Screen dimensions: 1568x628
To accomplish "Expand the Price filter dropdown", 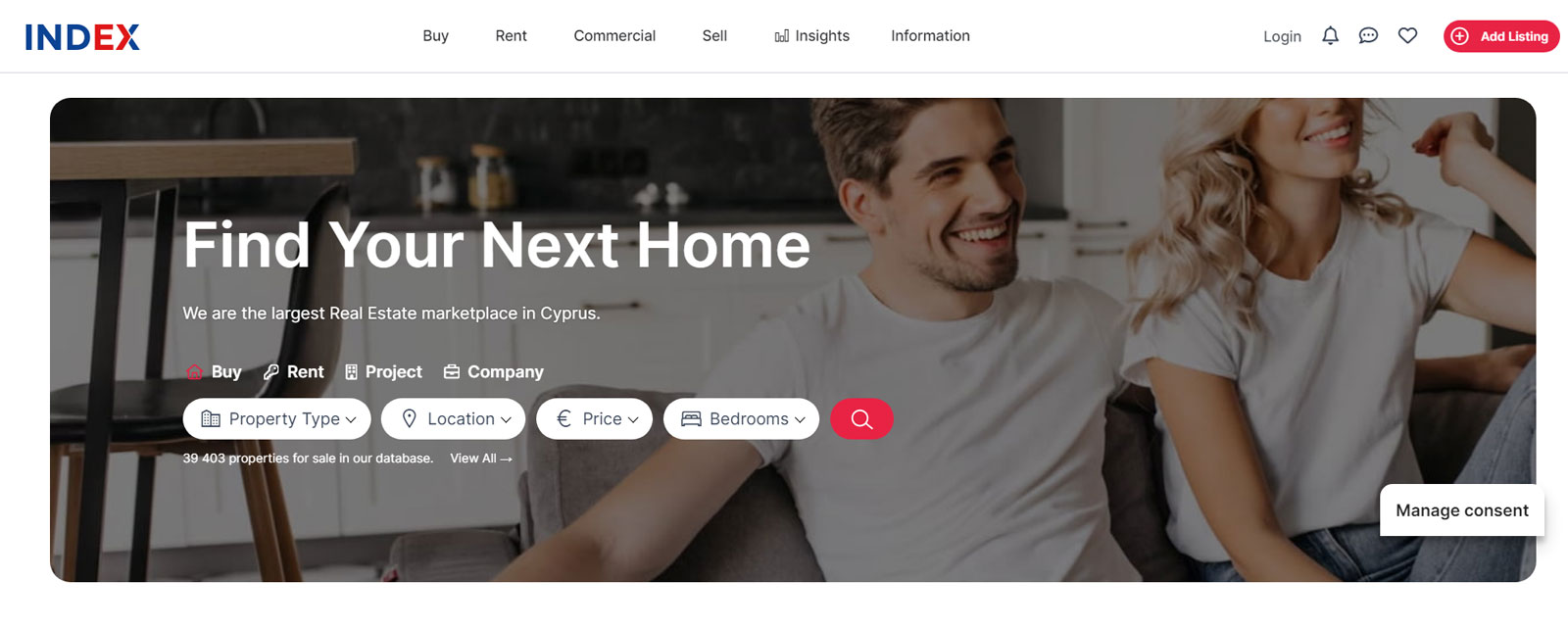I will (594, 419).
